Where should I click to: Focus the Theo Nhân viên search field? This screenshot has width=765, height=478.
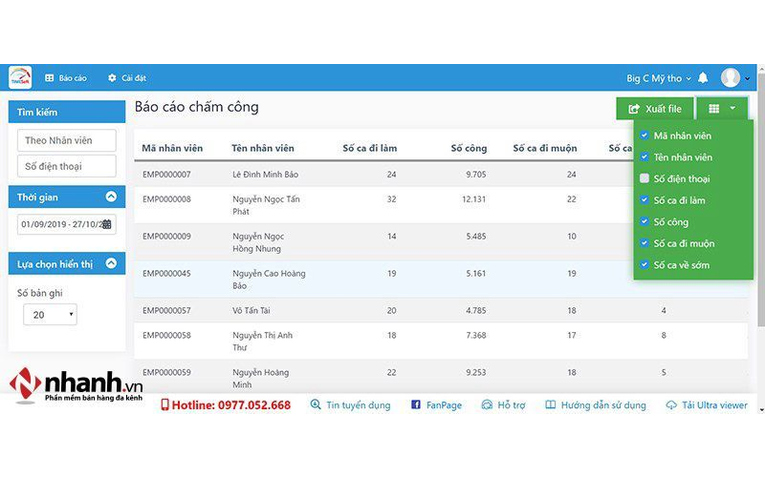click(67, 140)
